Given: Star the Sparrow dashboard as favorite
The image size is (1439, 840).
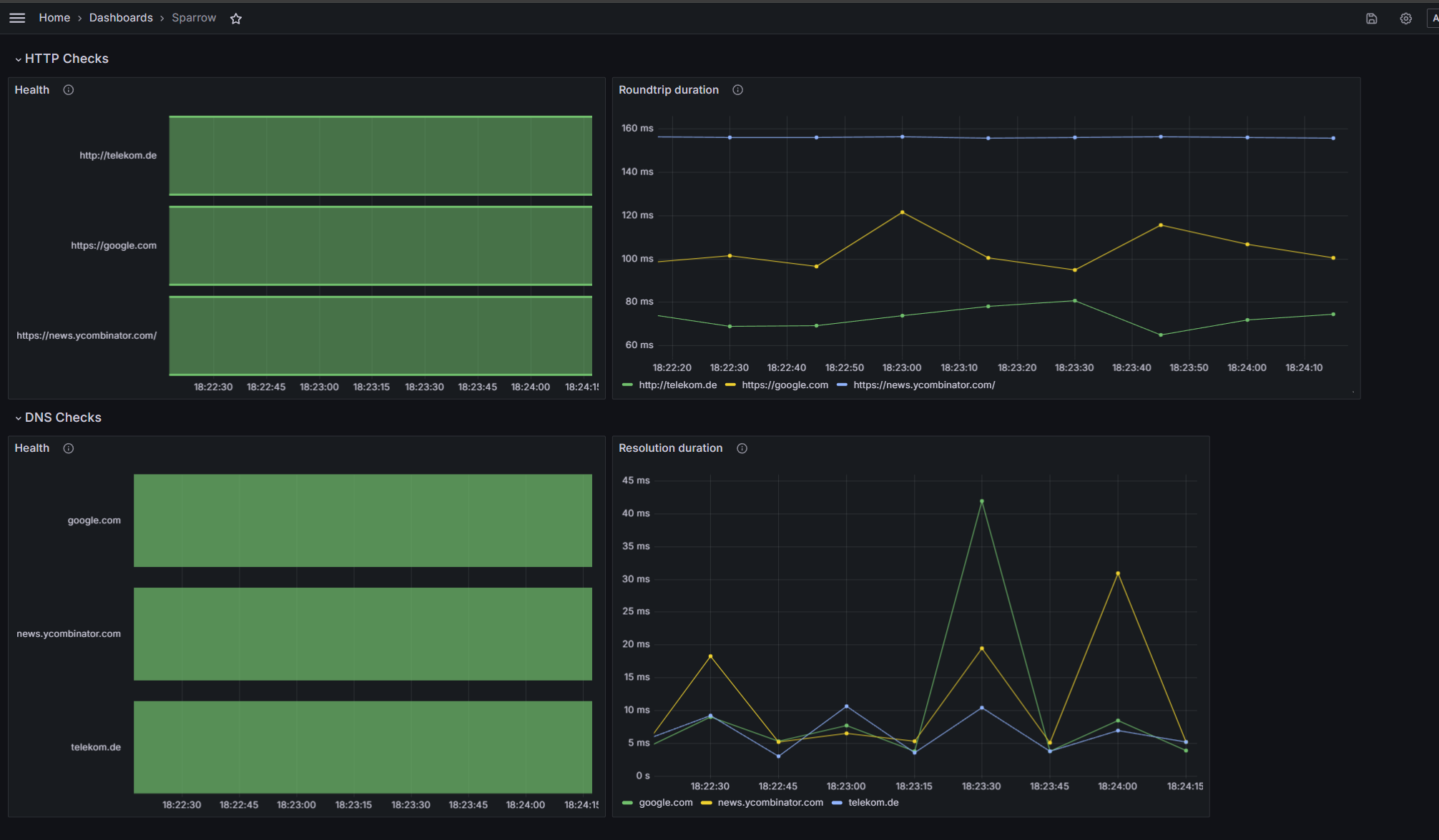Looking at the screenshot, I should coord(236,19).
